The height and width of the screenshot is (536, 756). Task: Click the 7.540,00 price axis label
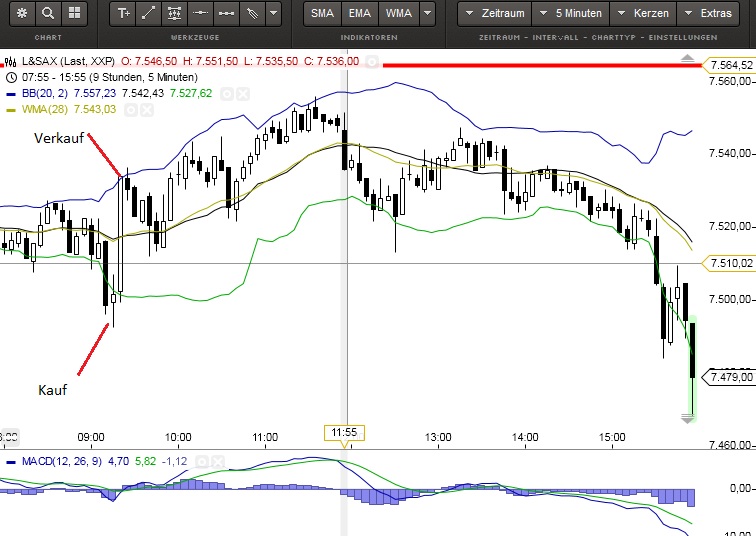coord(730,153)
